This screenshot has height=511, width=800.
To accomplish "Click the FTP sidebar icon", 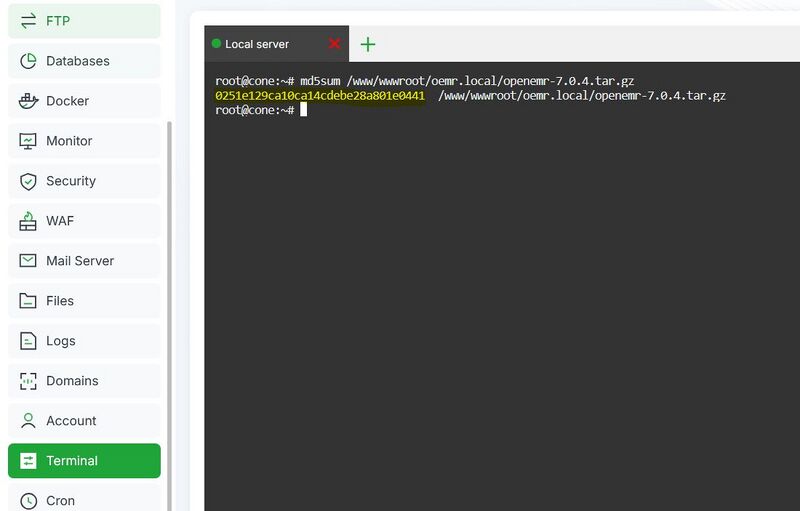I will coord(28,21).
